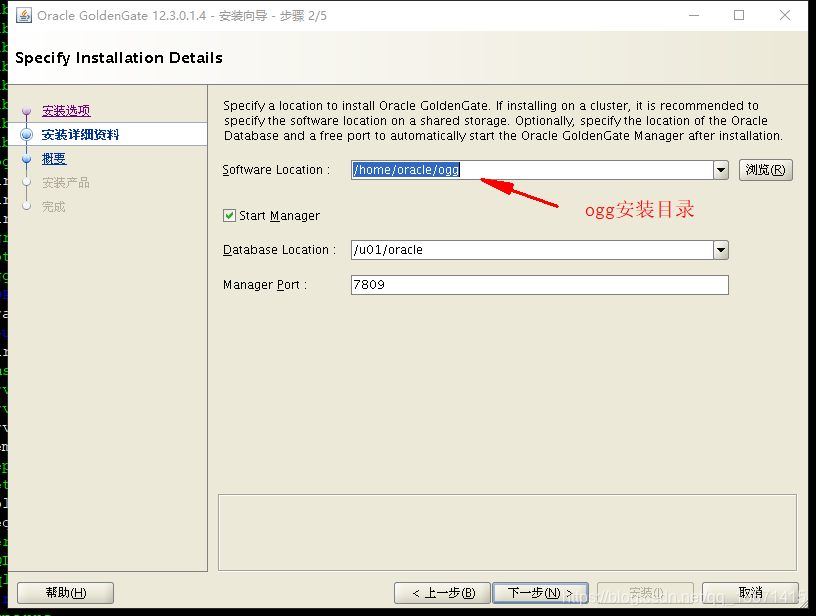Viewport: 816px width, 616px height.
Task: Open the Database Location dropdown
Action: click(x=722, y=249)
